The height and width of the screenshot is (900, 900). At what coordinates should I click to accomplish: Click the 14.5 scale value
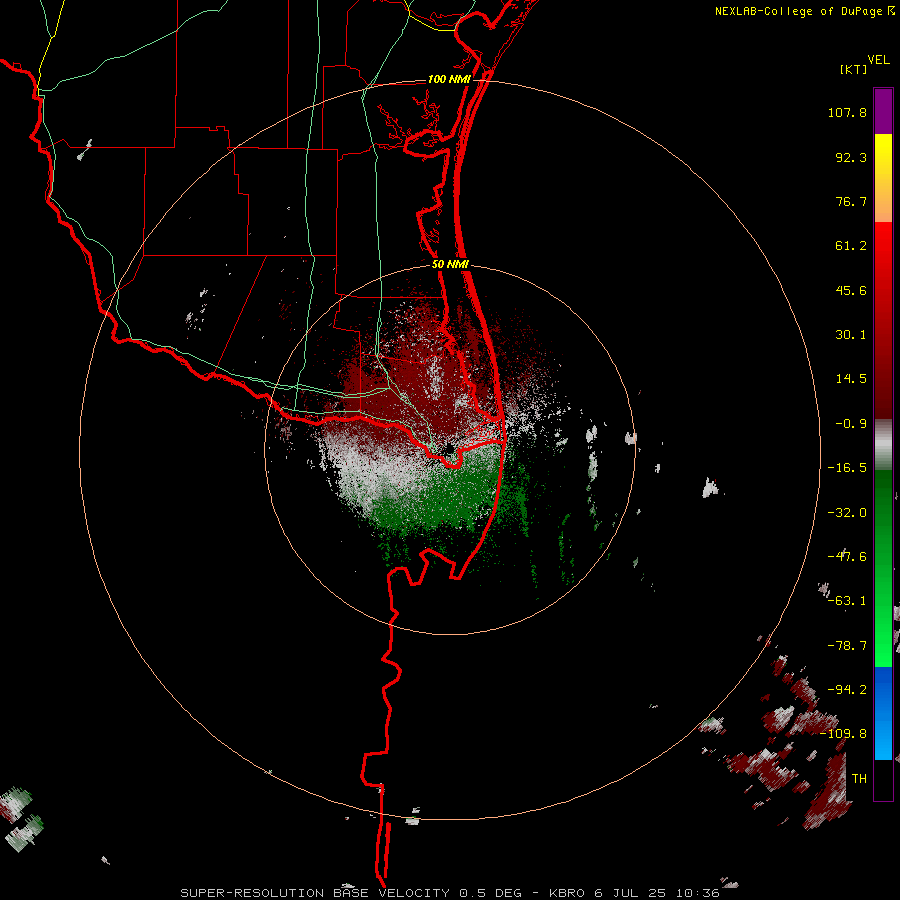pyautogui.click(x=851, y=379)
